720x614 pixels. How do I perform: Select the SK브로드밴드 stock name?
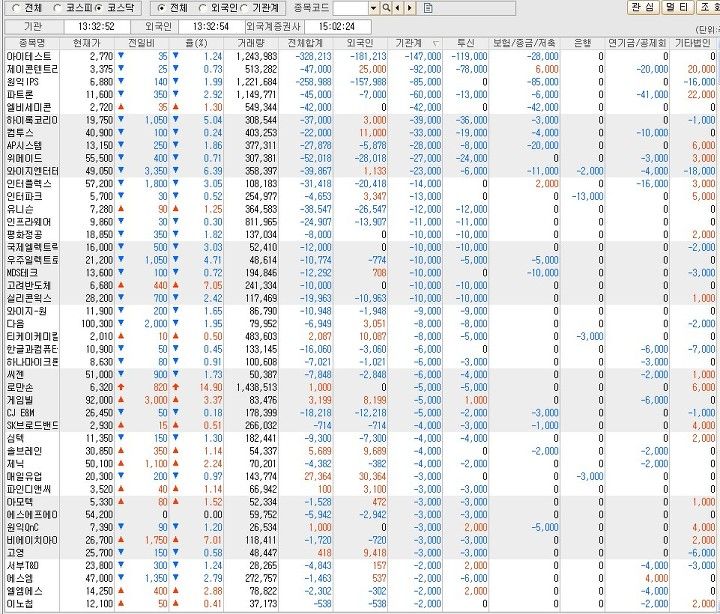click(32, 425)
